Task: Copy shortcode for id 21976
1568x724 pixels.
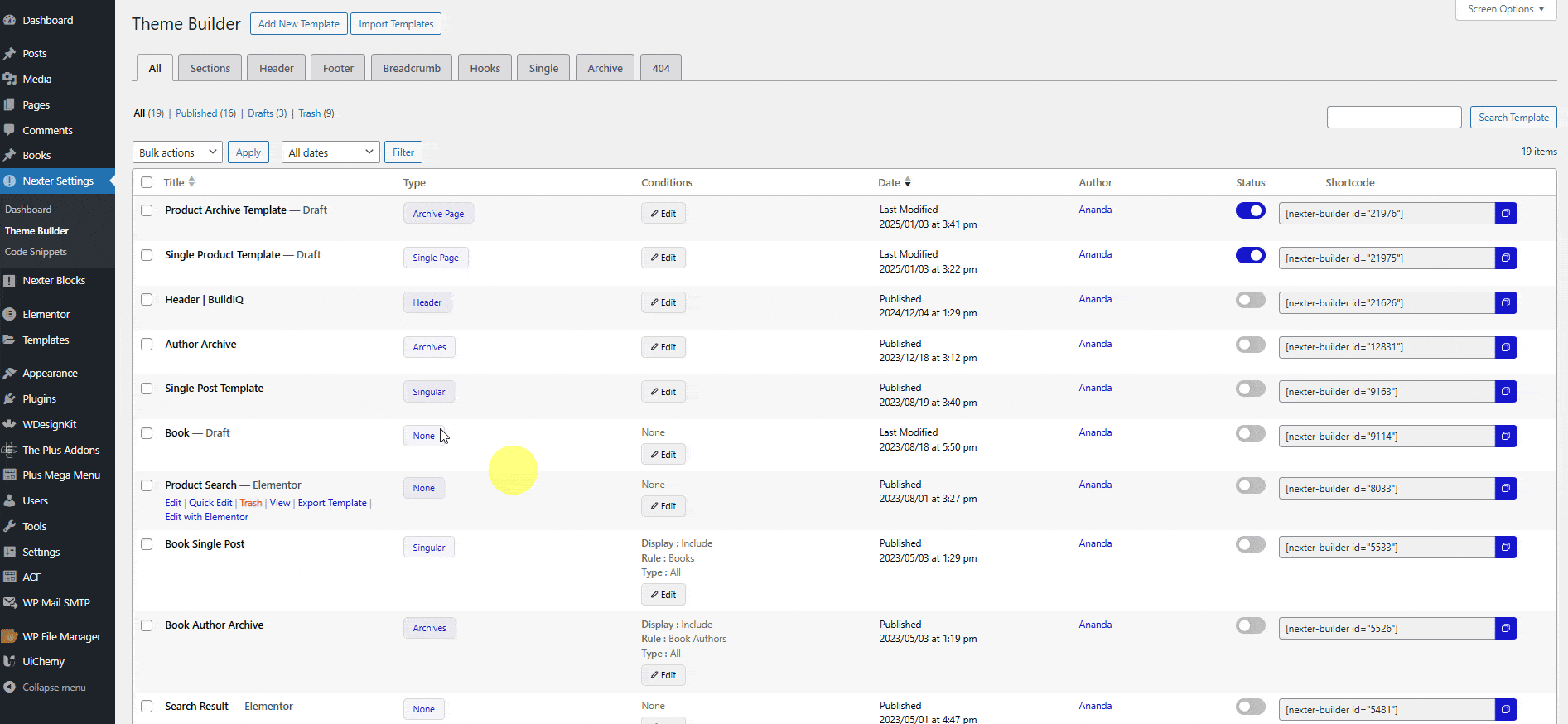Action: [1506, 214]
